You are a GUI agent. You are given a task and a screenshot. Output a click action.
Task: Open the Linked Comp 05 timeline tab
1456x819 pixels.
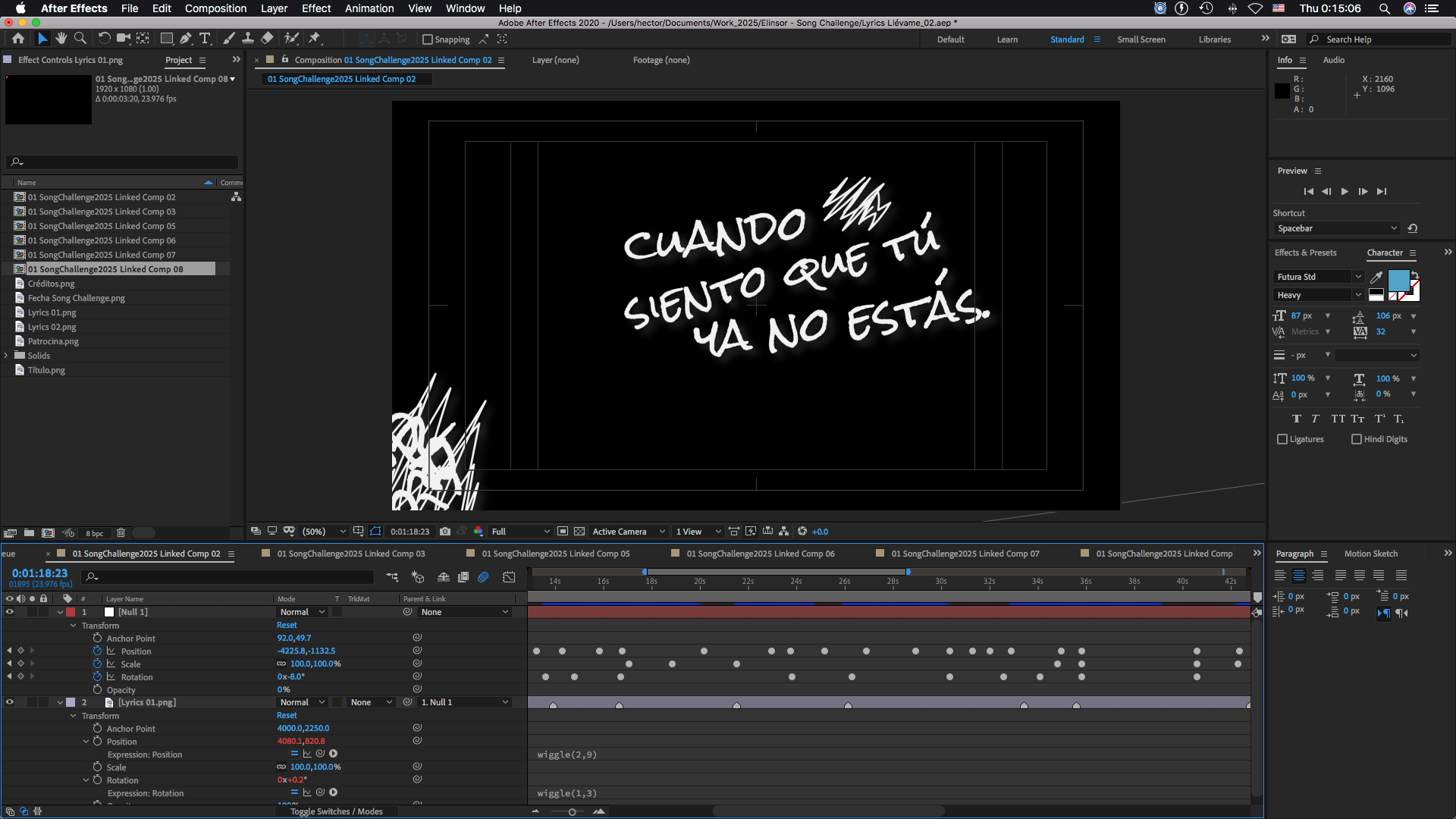pyautogui.click(x=555, y=554)
